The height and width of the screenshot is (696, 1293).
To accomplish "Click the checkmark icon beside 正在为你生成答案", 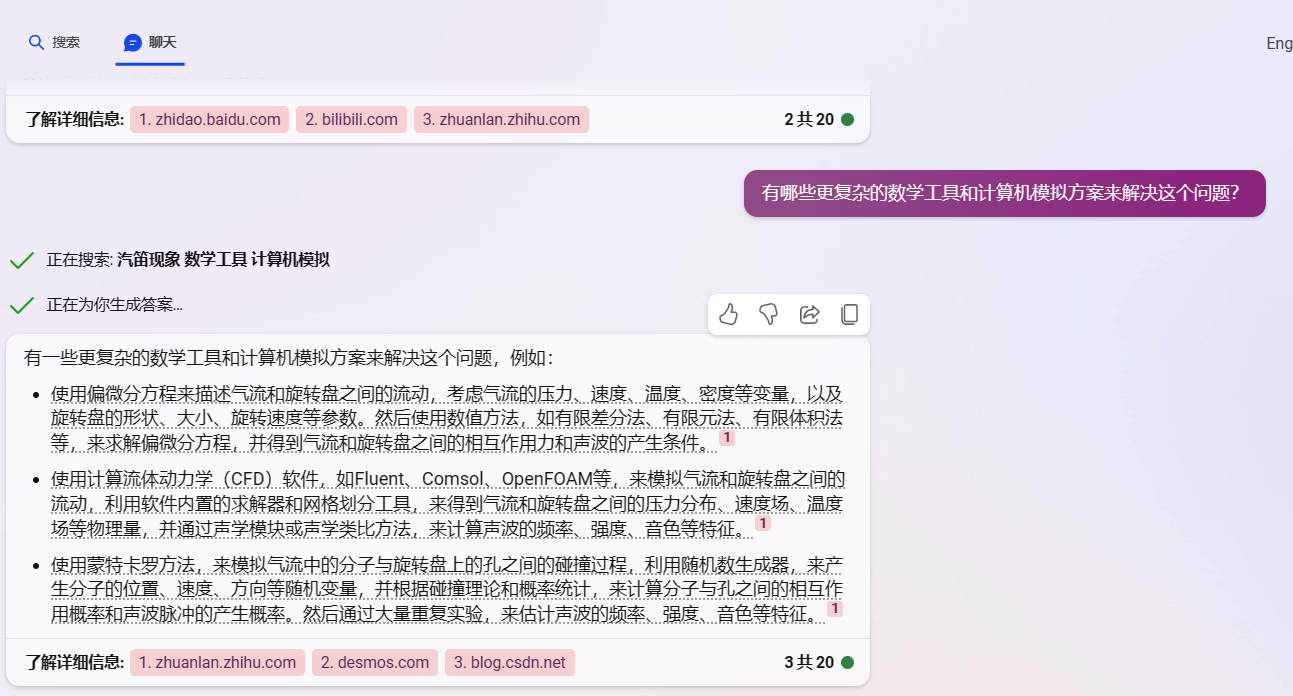I will [x=22, y=304].
